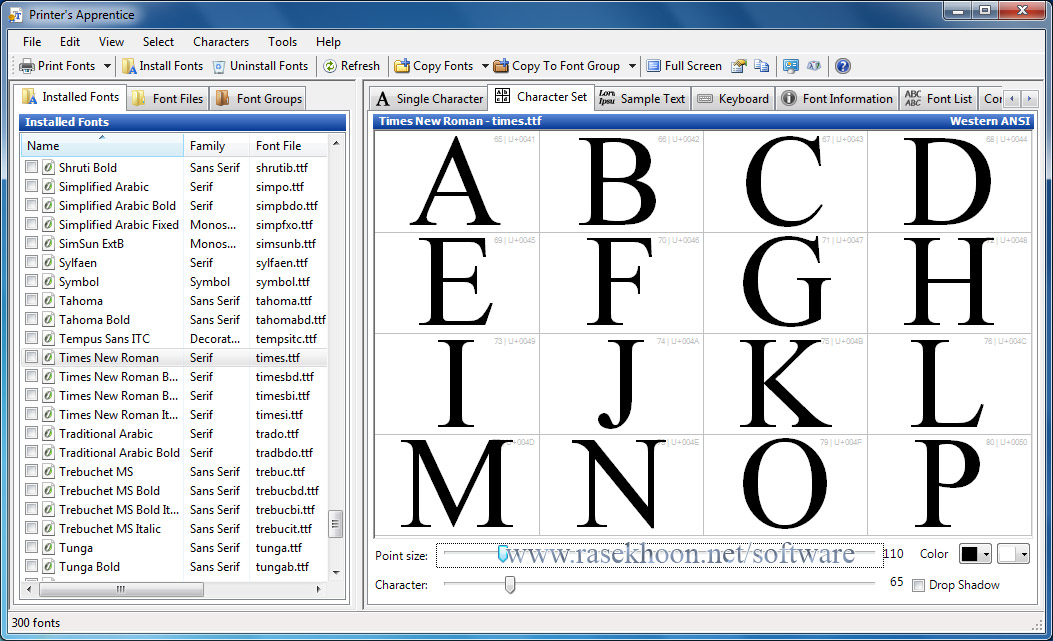Open the black foreground Color dropdown
Image resolution: width=1053 pixels, height=641 pixels.
point(986,554)
